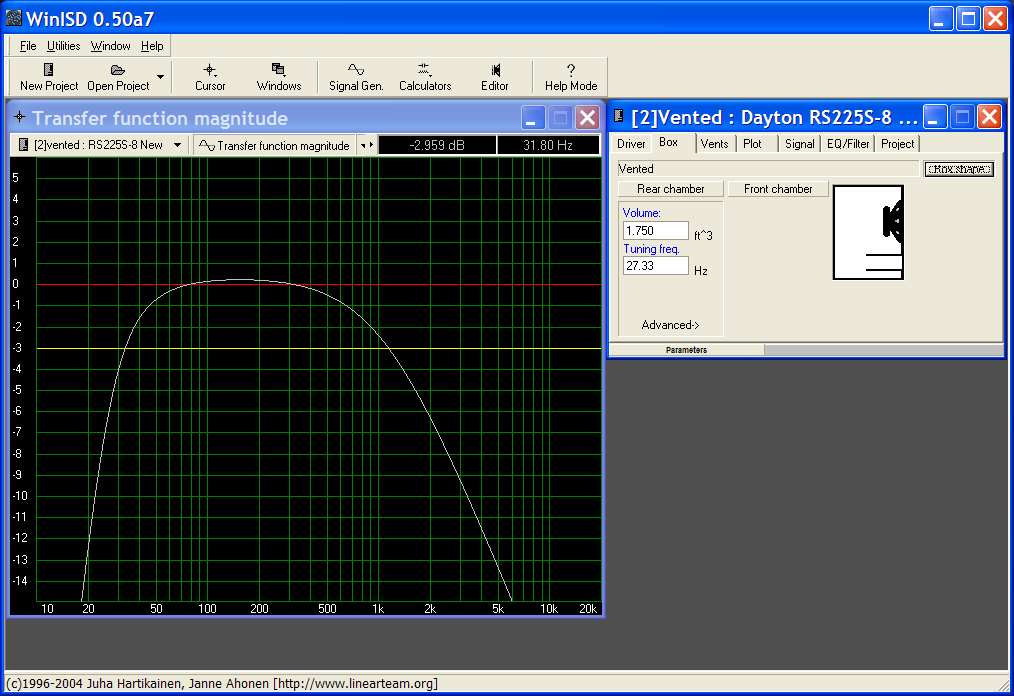Minimize the Vented project window
Image resolution: width=1014 pixels, height=696 pixels.
click(x=934, y=116)
